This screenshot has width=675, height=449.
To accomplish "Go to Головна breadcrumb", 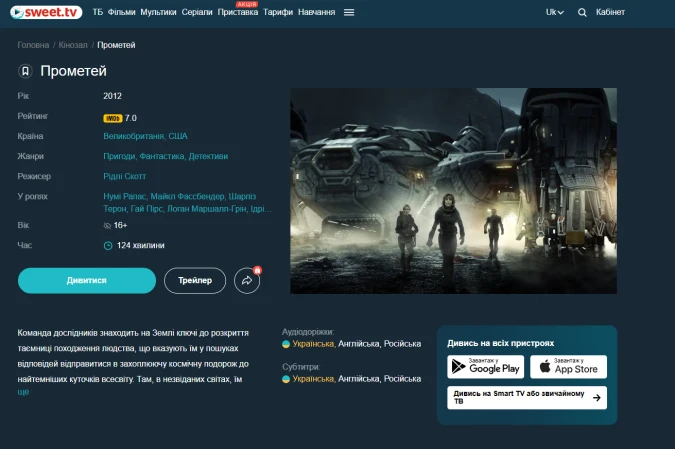I will click(33, 45).
